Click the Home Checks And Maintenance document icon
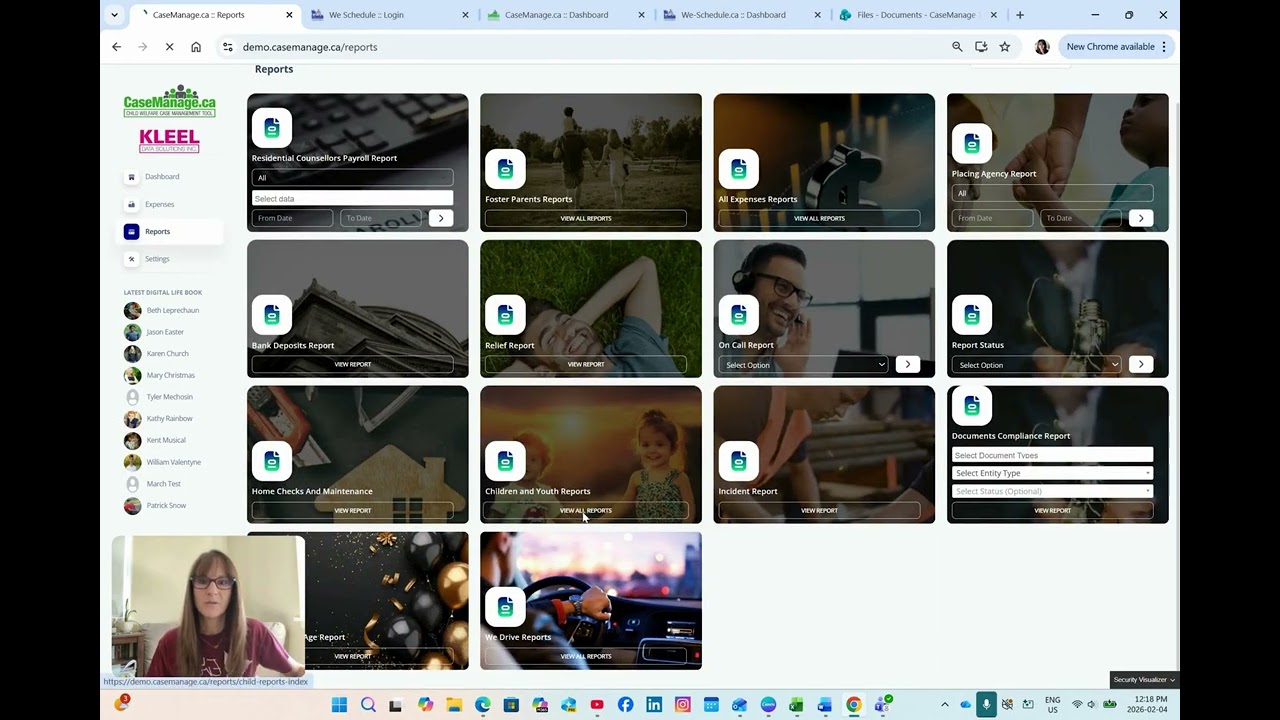The image size is (1280, 720). (x=272, y=461)
